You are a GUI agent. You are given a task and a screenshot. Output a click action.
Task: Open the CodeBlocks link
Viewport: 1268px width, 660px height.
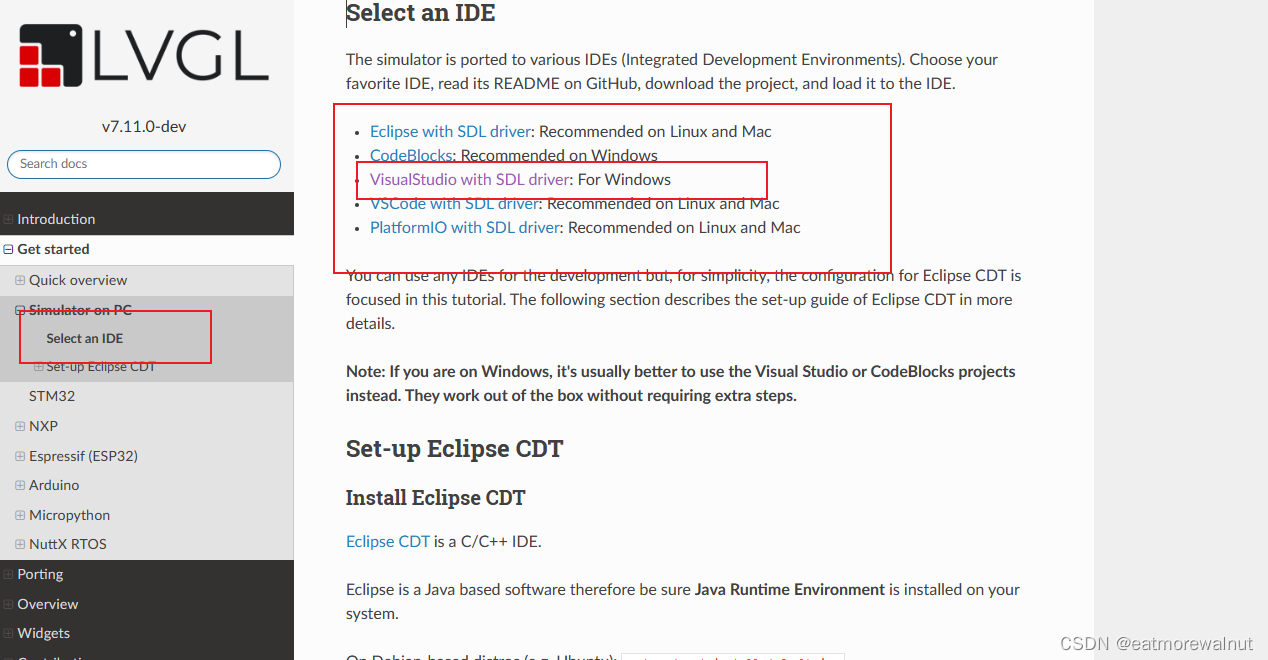click(411, 155)
